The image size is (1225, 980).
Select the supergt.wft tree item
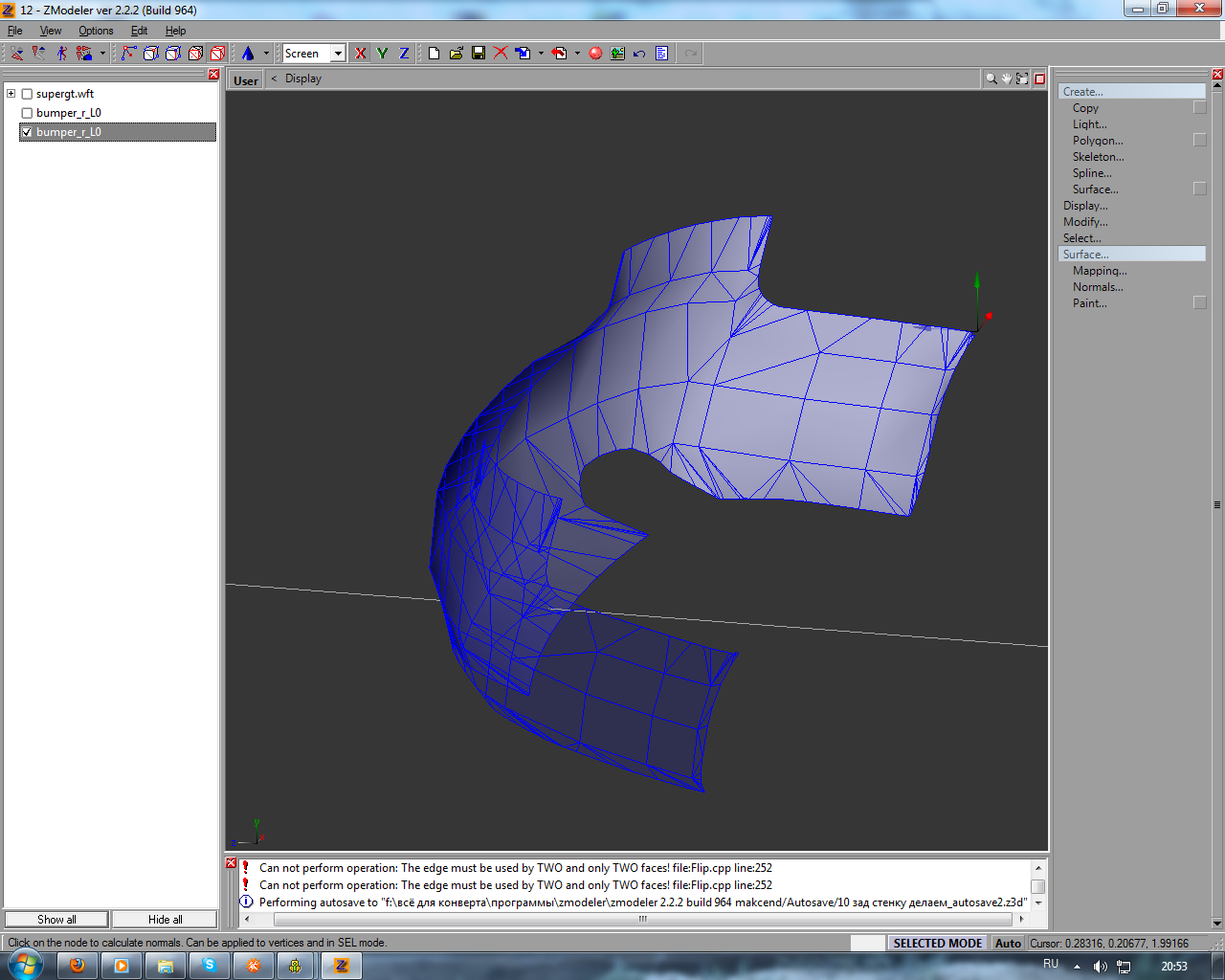(x=65, y=94)
